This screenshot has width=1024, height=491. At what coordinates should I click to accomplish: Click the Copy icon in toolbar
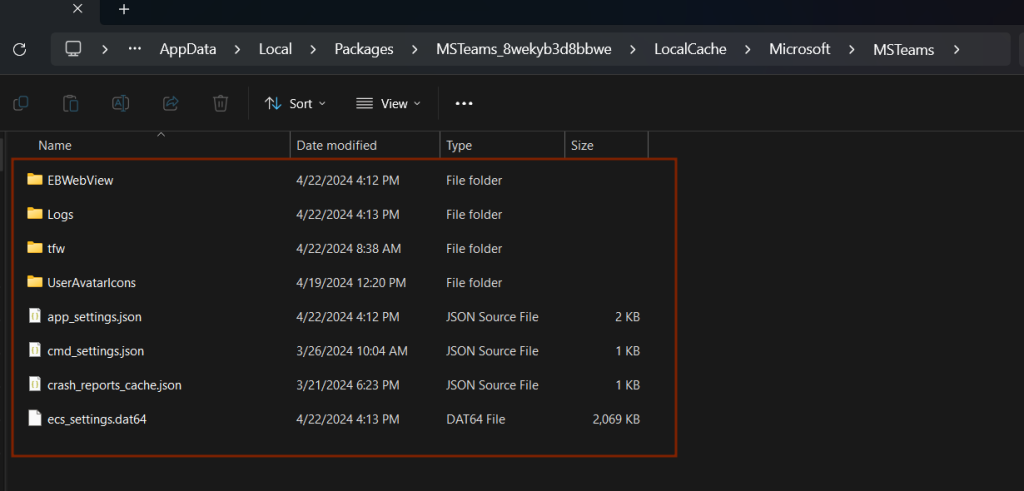point(20,103)
